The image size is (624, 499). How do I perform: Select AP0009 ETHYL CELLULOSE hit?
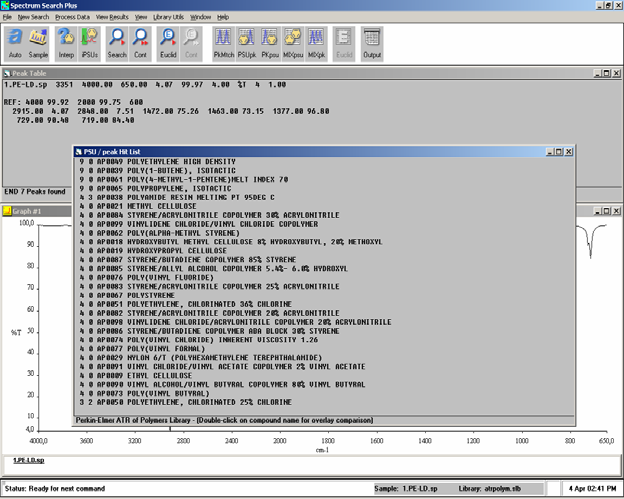[x=135, y=375]
